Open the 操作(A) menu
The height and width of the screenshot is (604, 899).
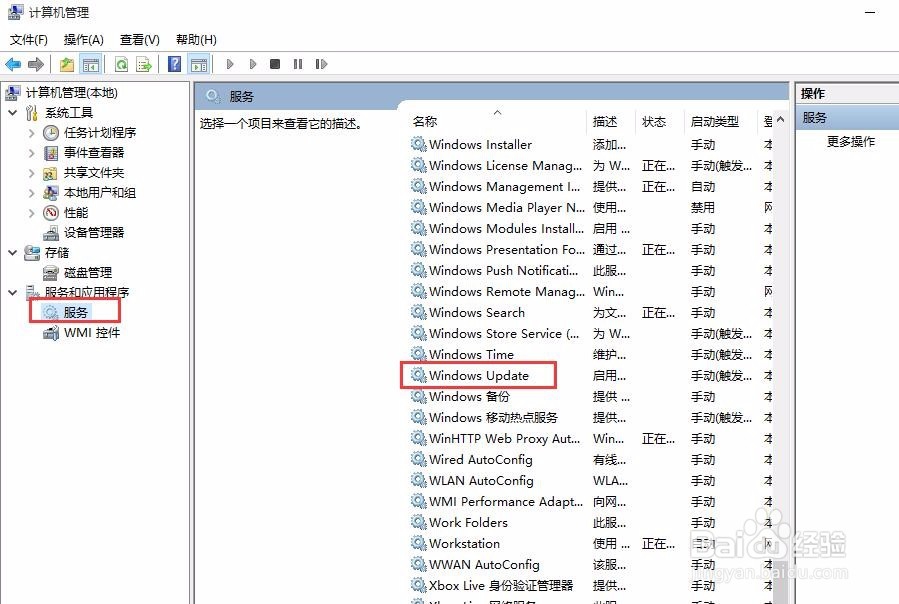(x=83, y=39)
